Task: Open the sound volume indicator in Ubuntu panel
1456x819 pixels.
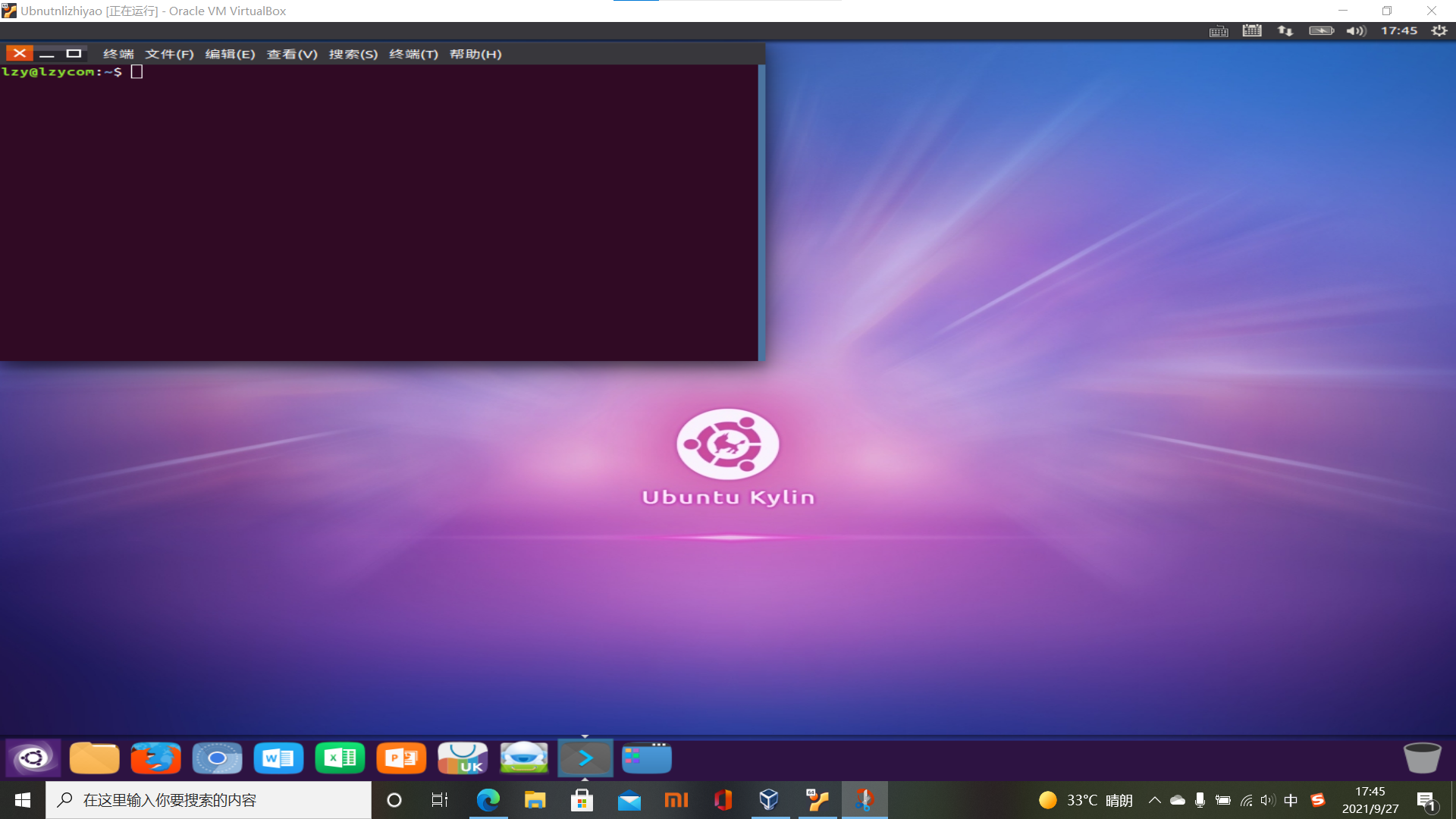Action: [1356, 30]
